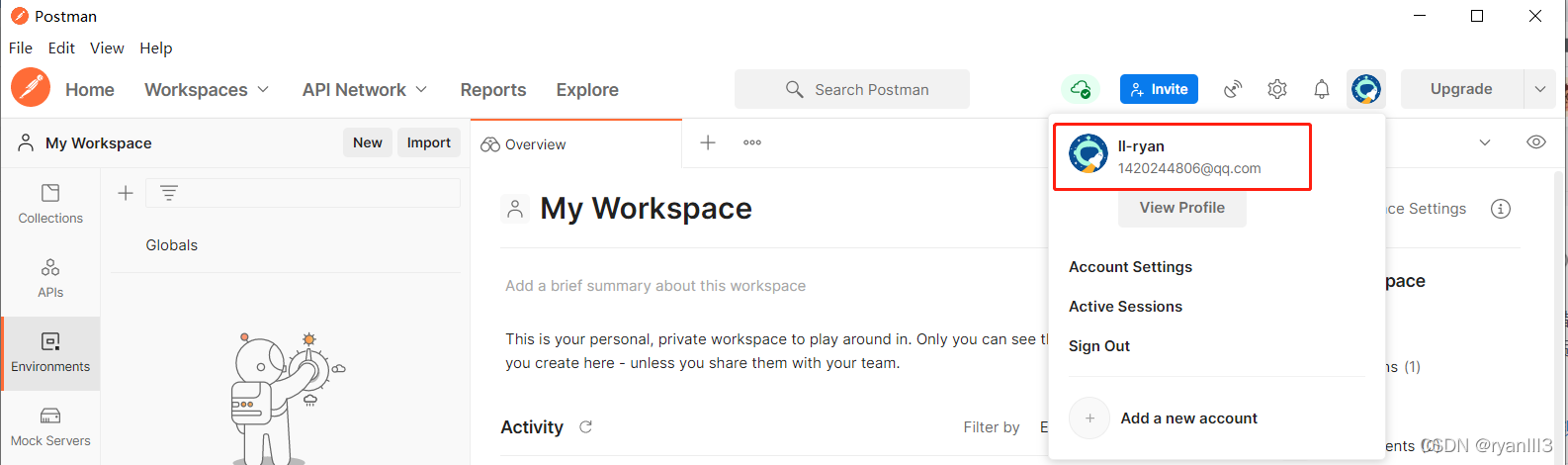Refresh the Activity feed

click(x=585, y=427)
